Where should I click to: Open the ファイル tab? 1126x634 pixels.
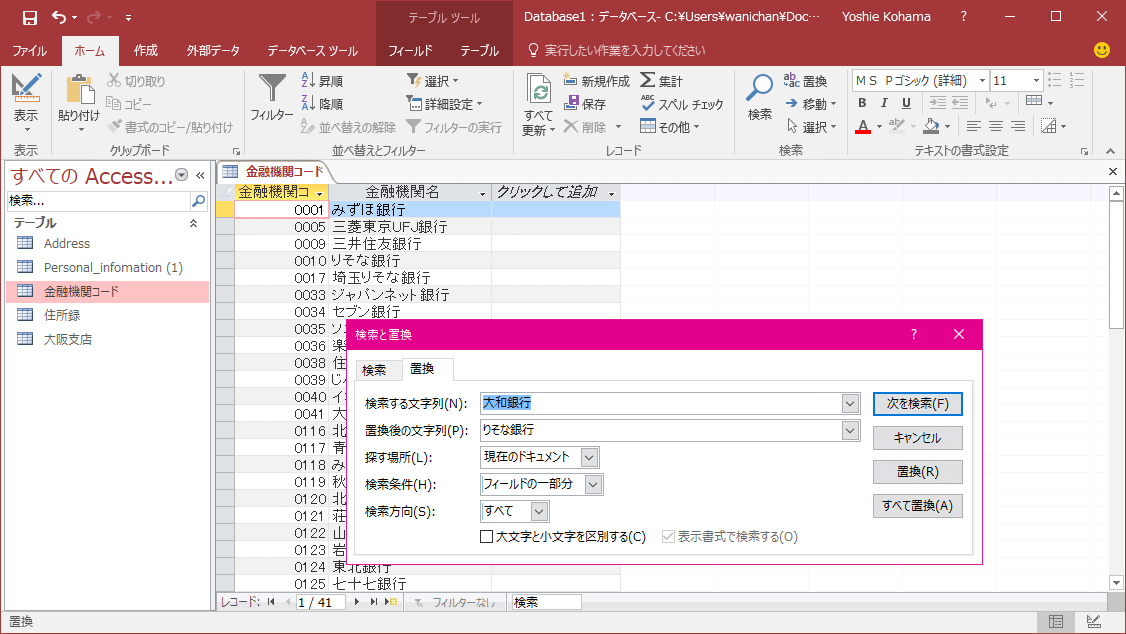[x=29, y=50]
